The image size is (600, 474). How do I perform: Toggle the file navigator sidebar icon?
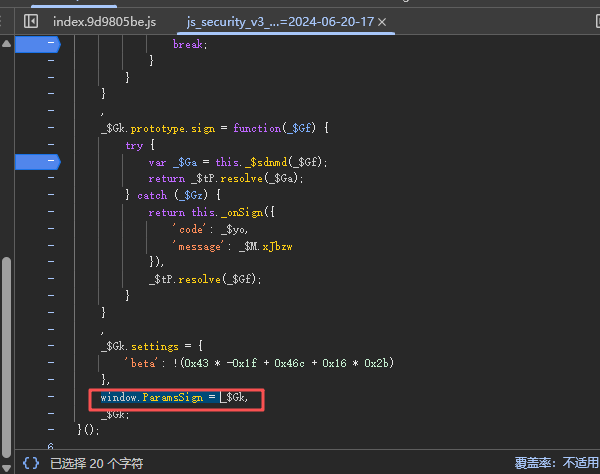[x=31, y=21]
